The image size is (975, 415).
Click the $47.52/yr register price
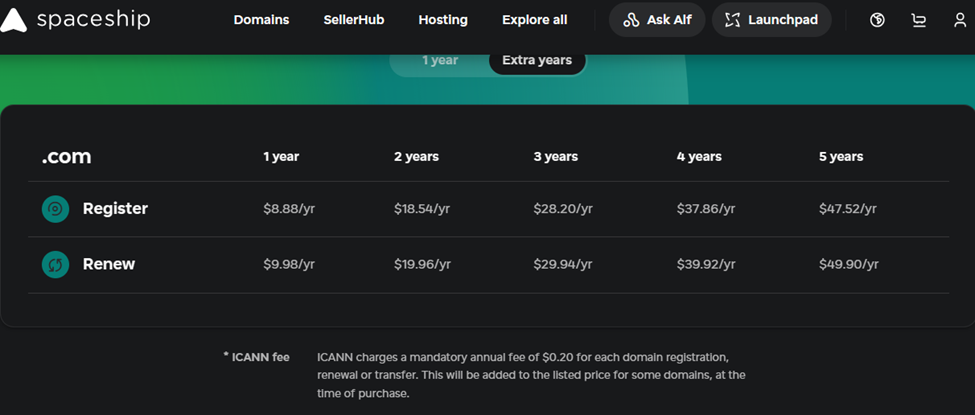[x=848, y=209]
